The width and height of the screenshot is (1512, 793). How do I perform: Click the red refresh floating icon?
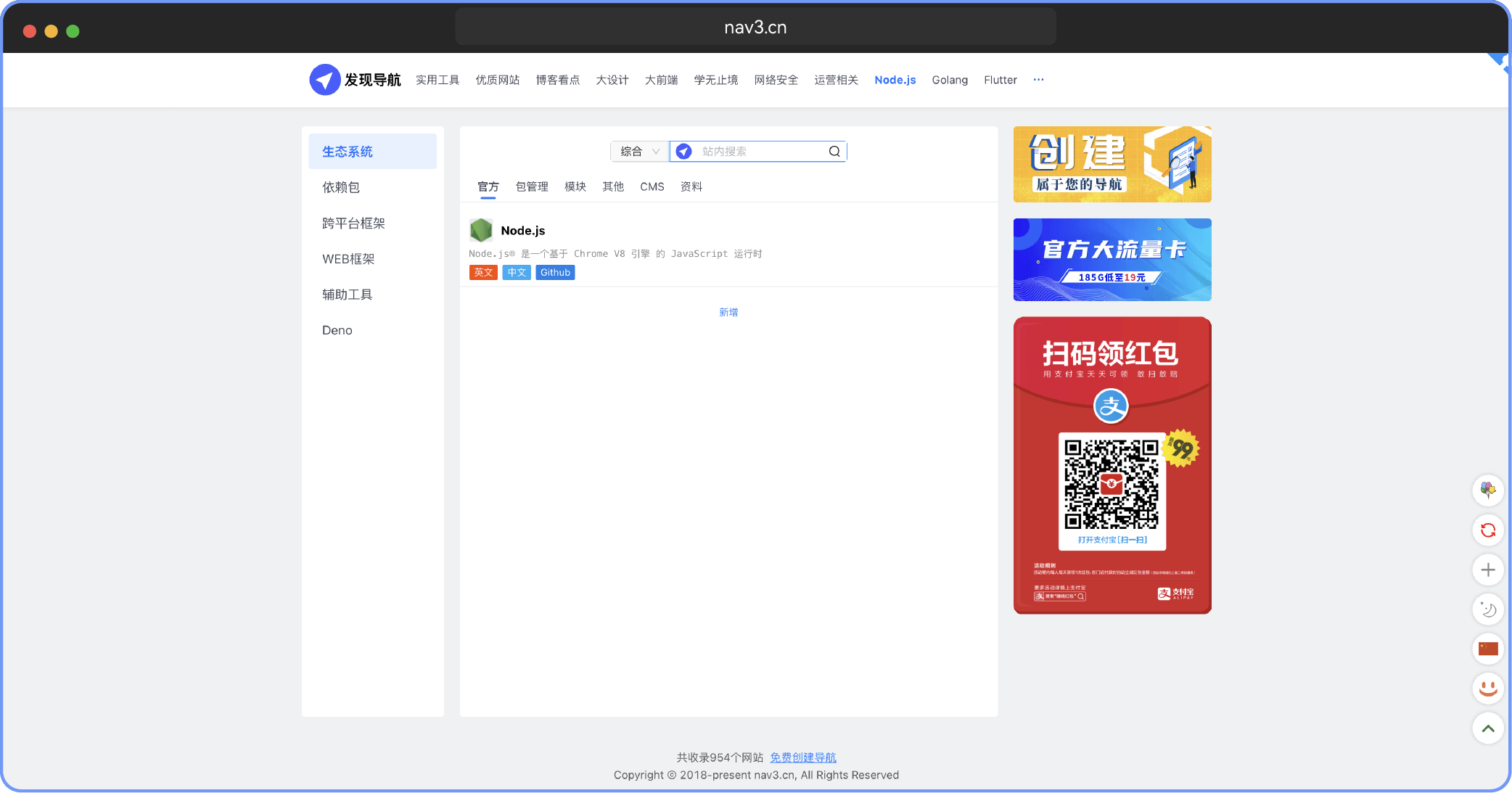point(1488,530)
